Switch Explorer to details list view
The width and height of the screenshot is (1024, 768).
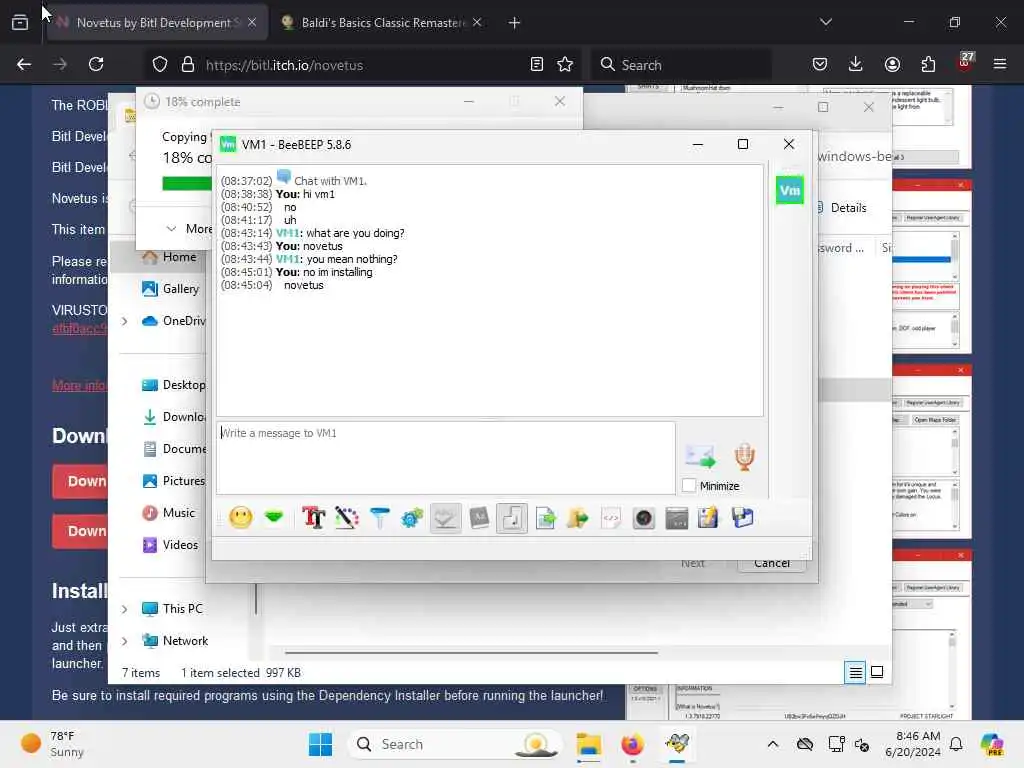(855, 672)
